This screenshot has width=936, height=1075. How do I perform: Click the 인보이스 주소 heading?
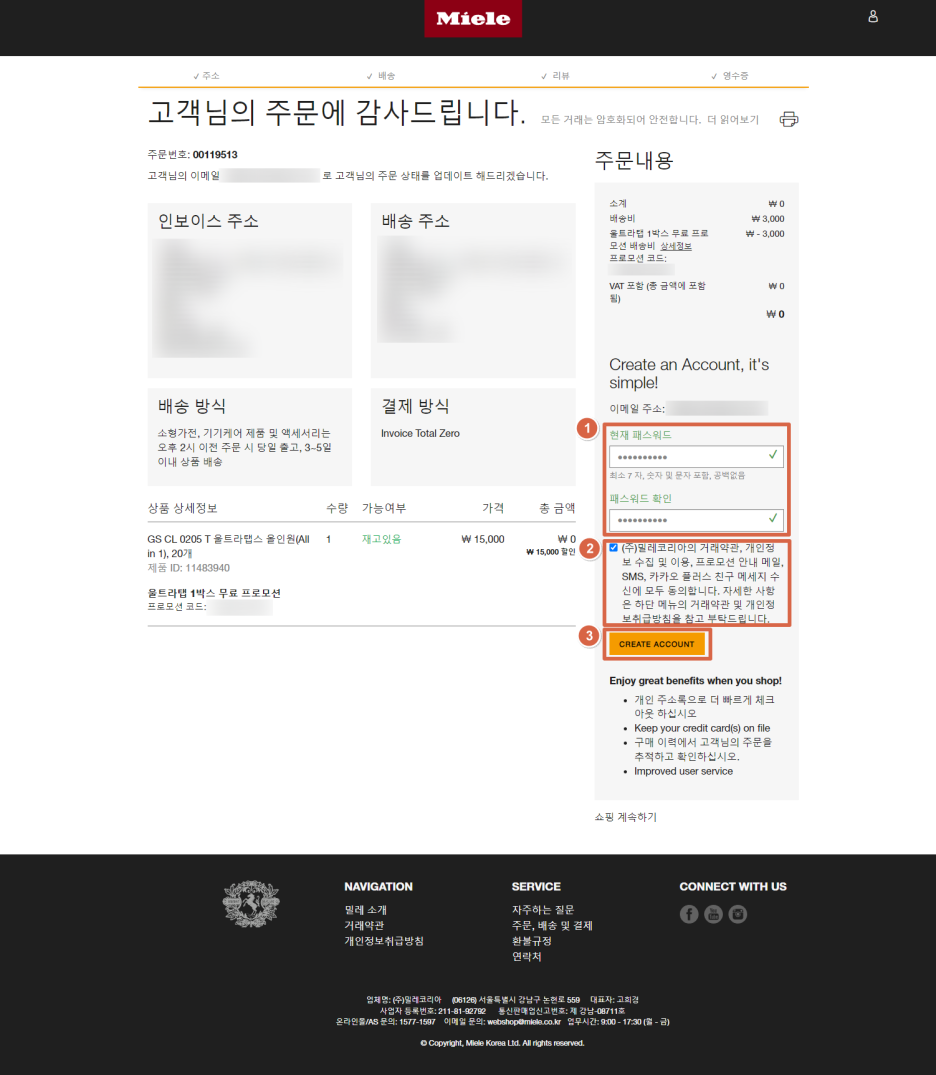(208, 221)
